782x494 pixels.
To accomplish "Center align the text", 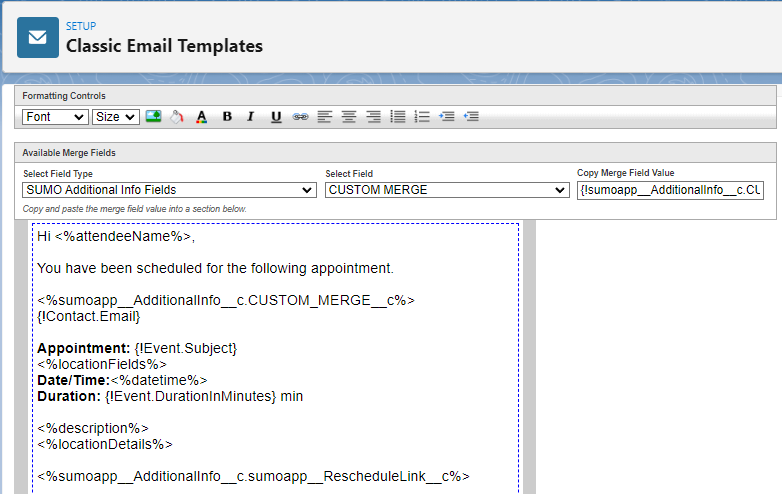I will 349,117.
